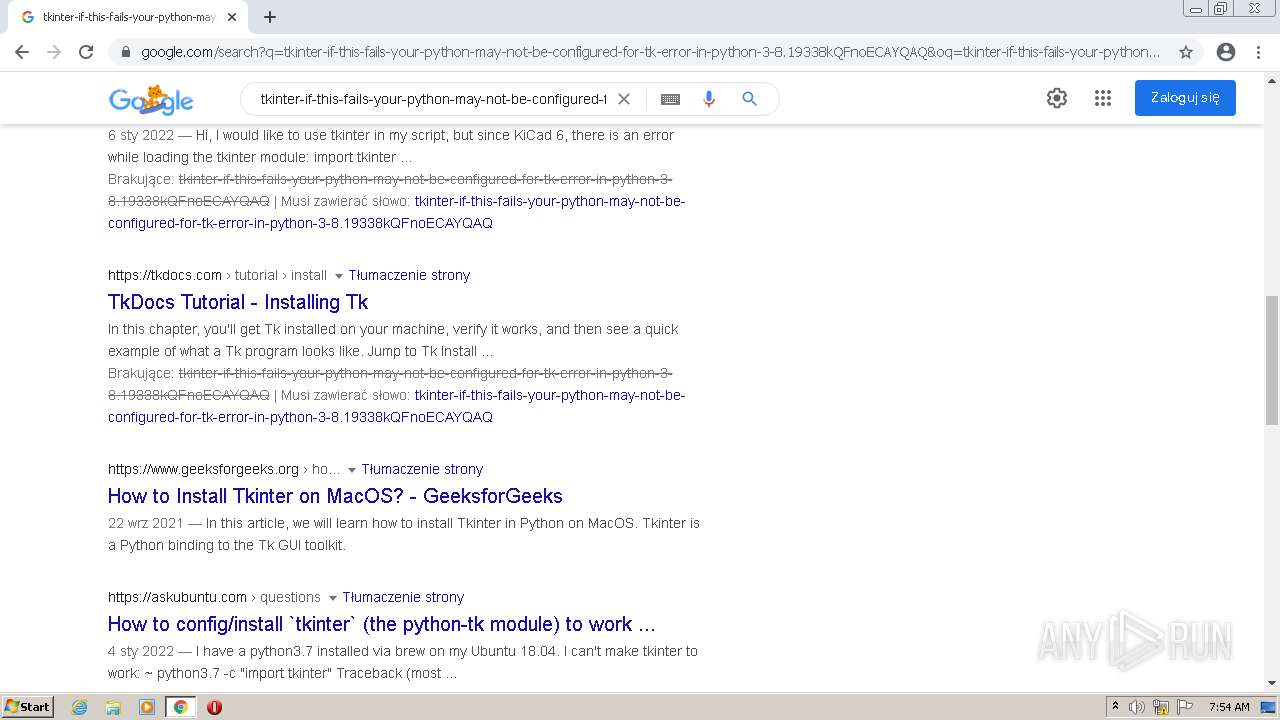Click the vertical page scrollbar thumb
This screenshot has height=720, width=1280.
(1271, 360)
